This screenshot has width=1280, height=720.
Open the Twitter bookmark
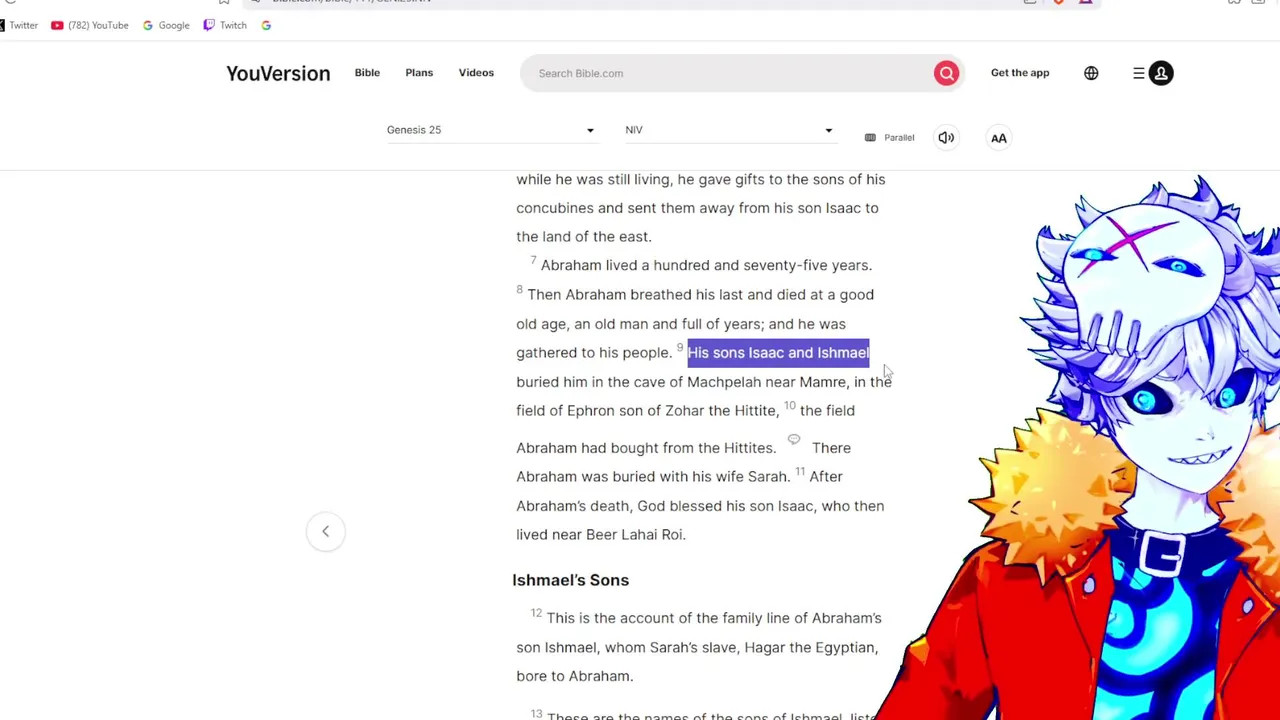(x=19, y=25)
